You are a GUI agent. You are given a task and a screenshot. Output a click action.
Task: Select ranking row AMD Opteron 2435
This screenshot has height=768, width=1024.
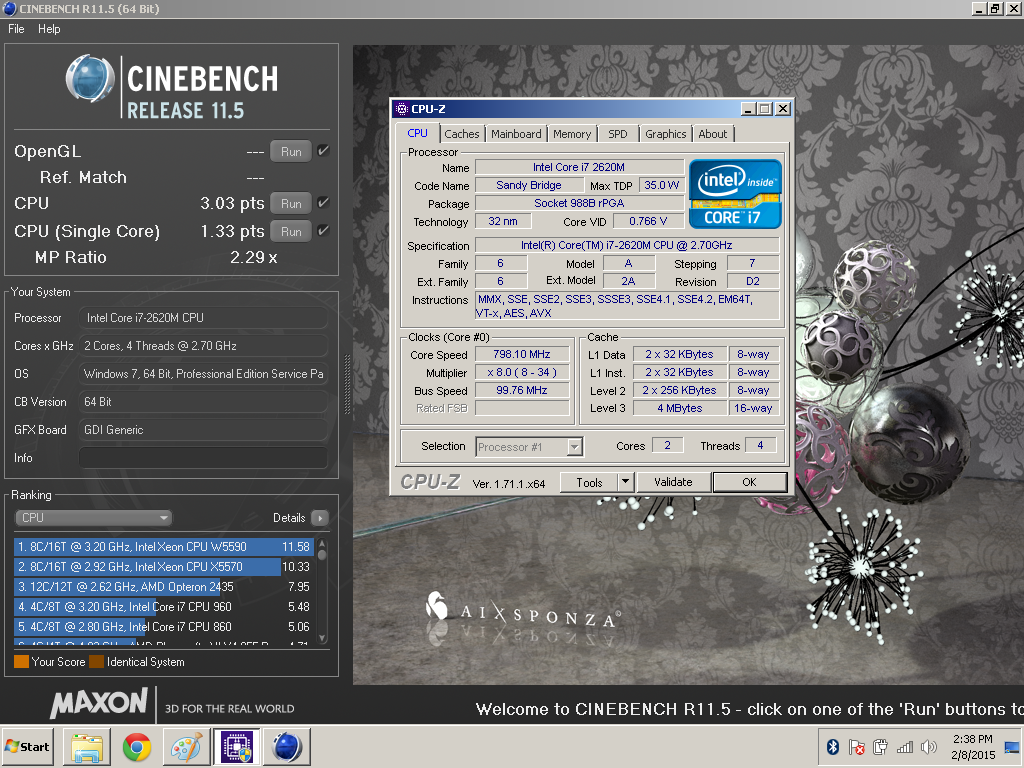point(164,586)
